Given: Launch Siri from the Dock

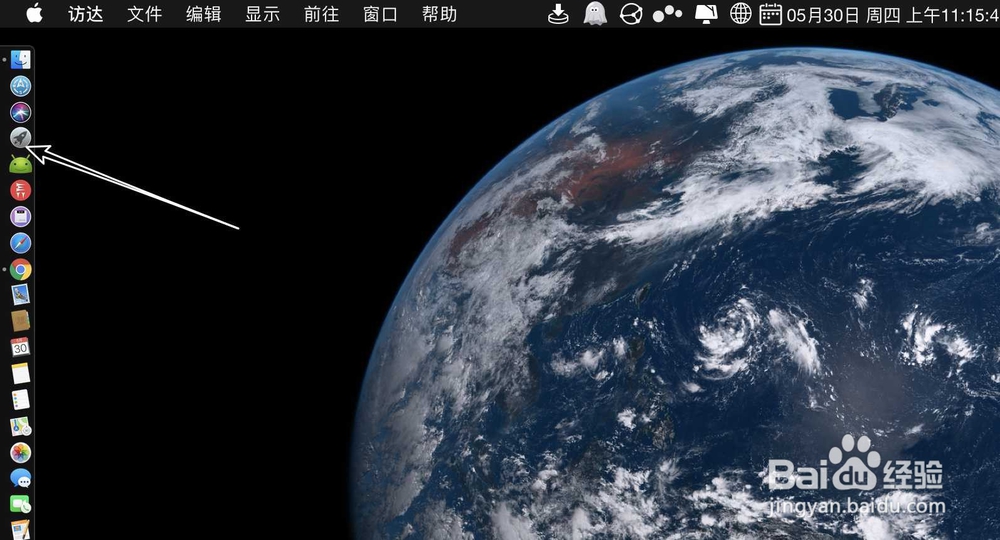Looking at the screenshot, I should [20, 112].
